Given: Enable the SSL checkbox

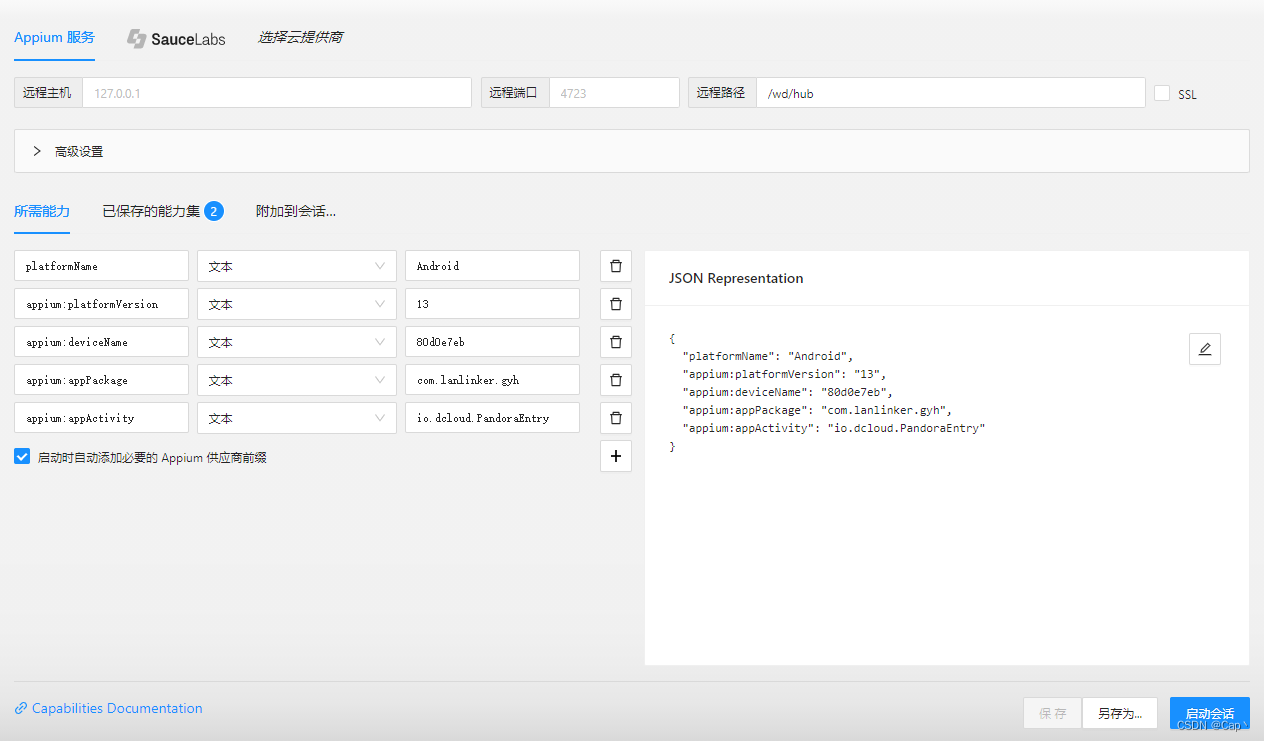Looking at the screenshot, I should 1162,92.
